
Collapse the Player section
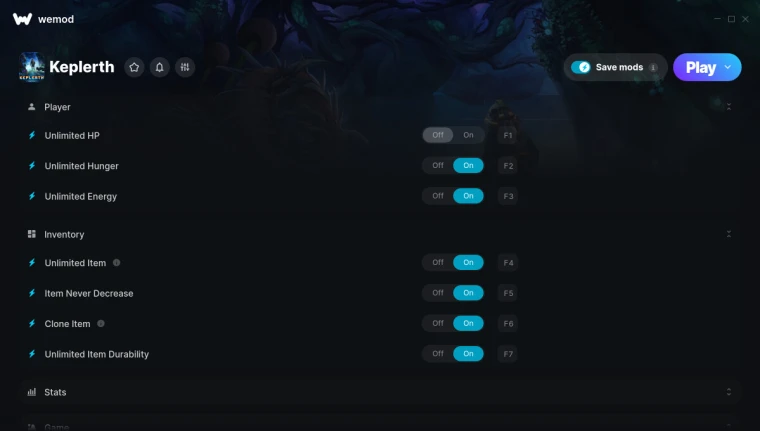(728, 107)
